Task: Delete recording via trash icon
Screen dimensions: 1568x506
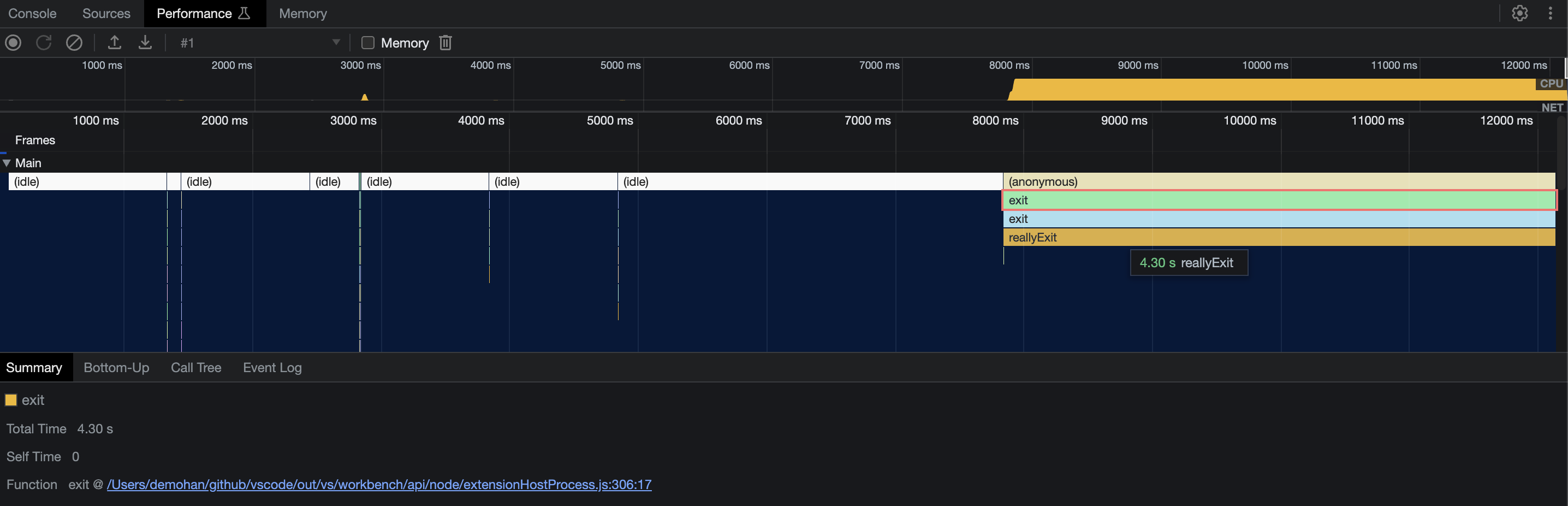Action: (x=445, y=43)
